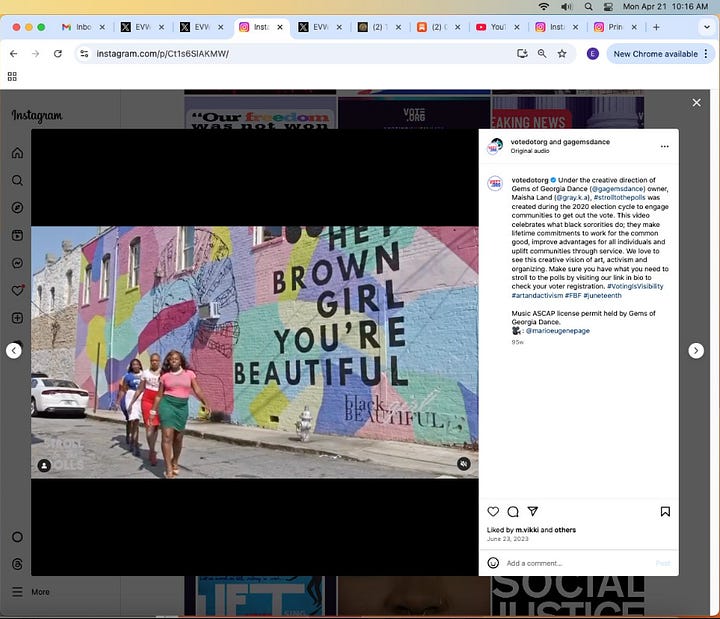Screen dimensions: 720x619
Task: Open the @gray.k.a mention in caption
Action: [x=572, y=197]
